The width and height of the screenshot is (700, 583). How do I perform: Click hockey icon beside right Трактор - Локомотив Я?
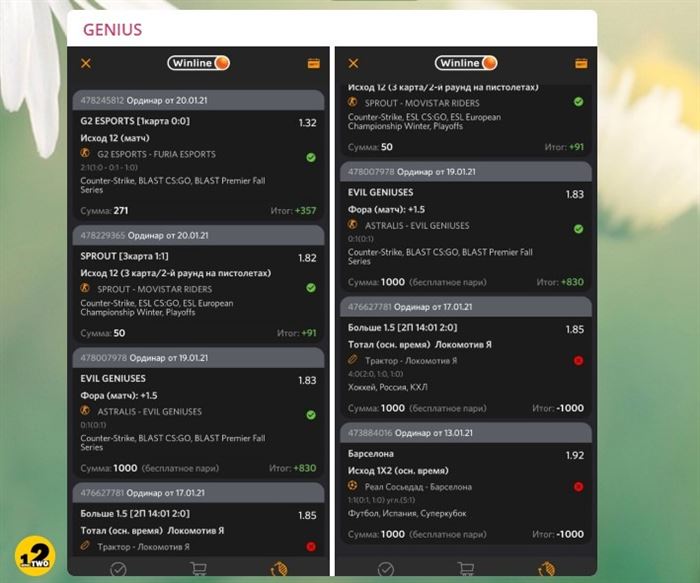pyautogui.click(x=353, y=359)
